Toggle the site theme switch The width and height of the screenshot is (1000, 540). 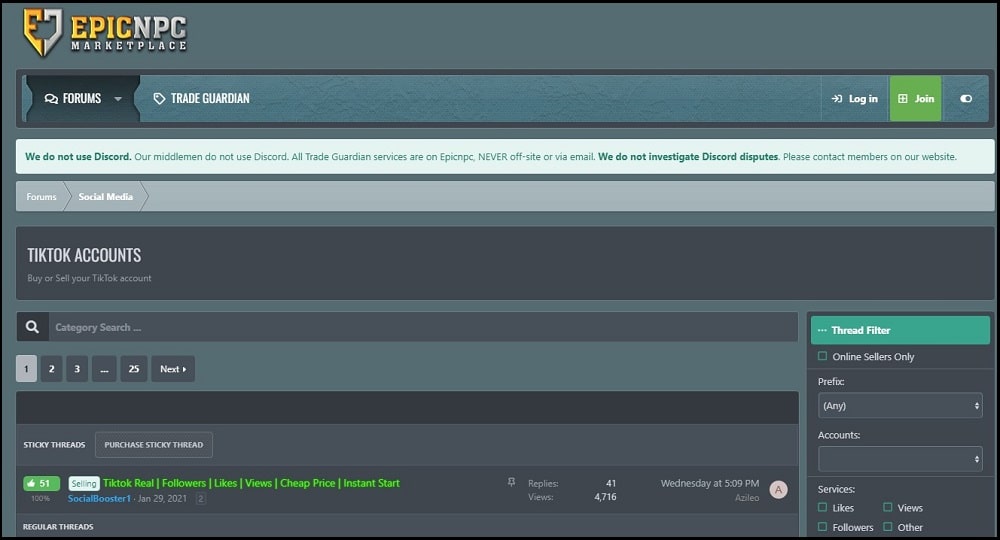coord(966,99)
